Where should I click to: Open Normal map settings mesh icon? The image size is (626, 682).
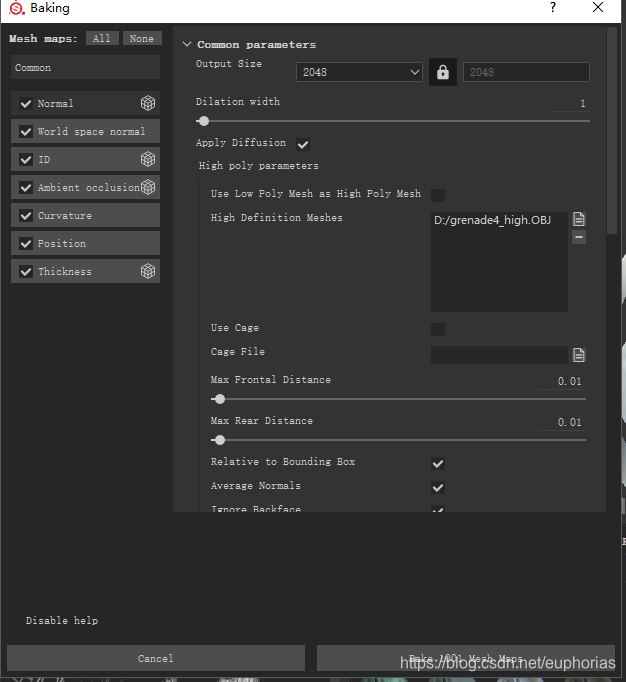[148, 103]
